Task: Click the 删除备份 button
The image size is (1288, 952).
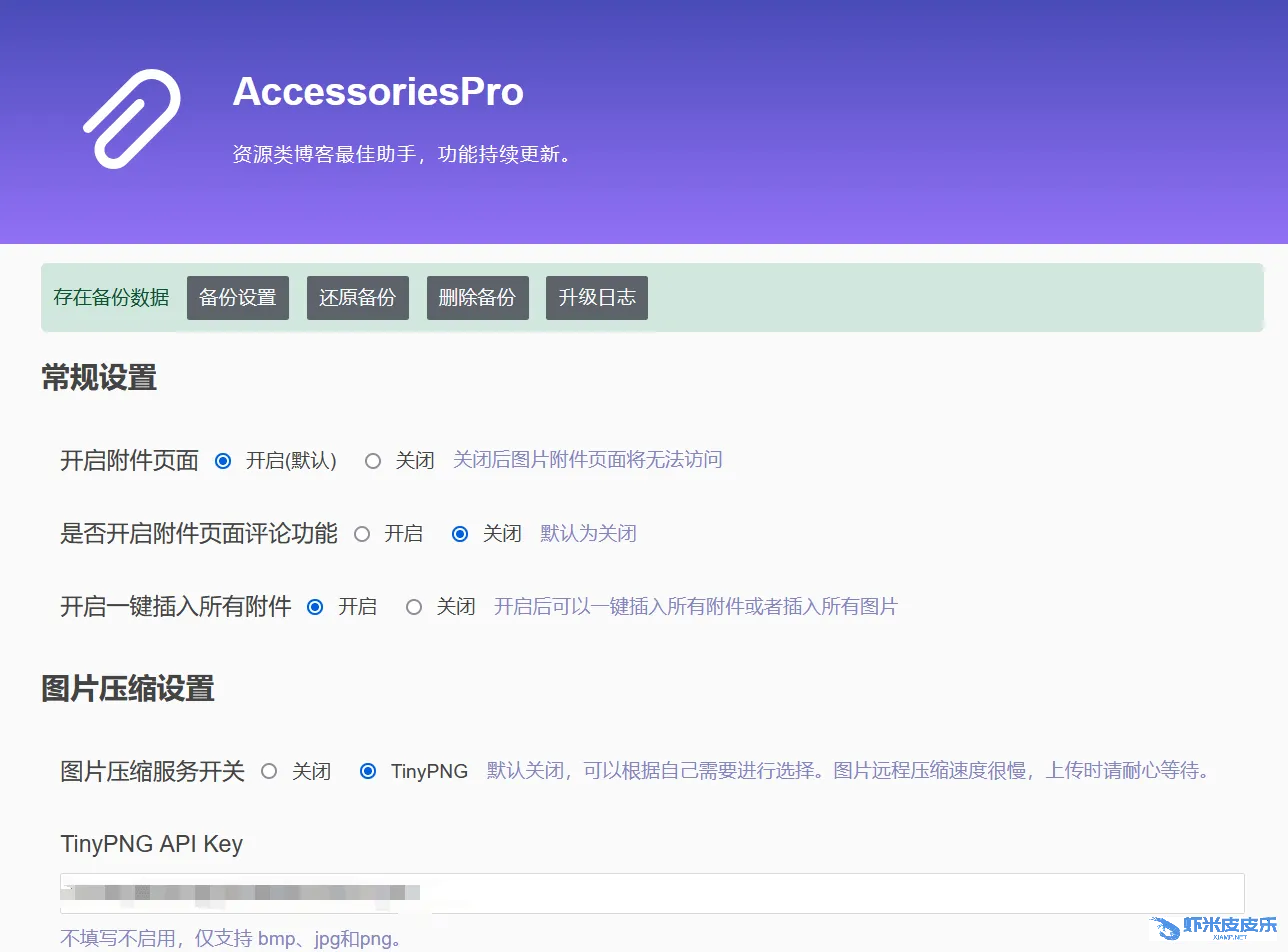Action: point(477,298)
